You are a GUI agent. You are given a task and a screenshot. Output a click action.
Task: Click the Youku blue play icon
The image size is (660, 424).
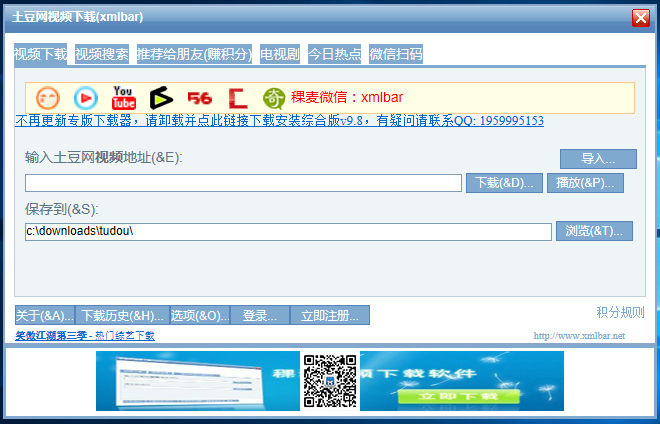[86, 98]
